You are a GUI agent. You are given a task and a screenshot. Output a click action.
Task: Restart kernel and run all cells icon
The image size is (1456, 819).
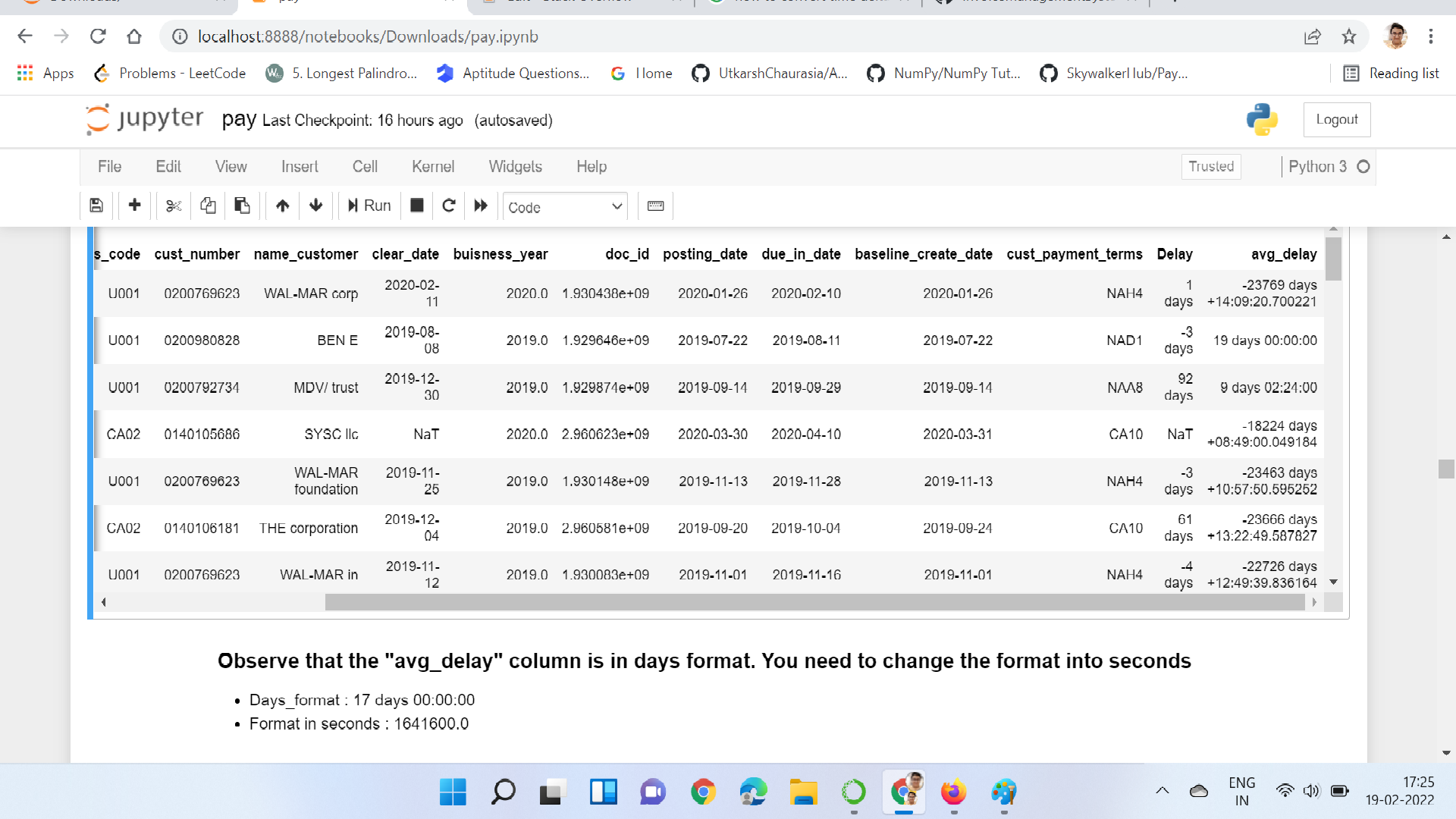[481, 206]
